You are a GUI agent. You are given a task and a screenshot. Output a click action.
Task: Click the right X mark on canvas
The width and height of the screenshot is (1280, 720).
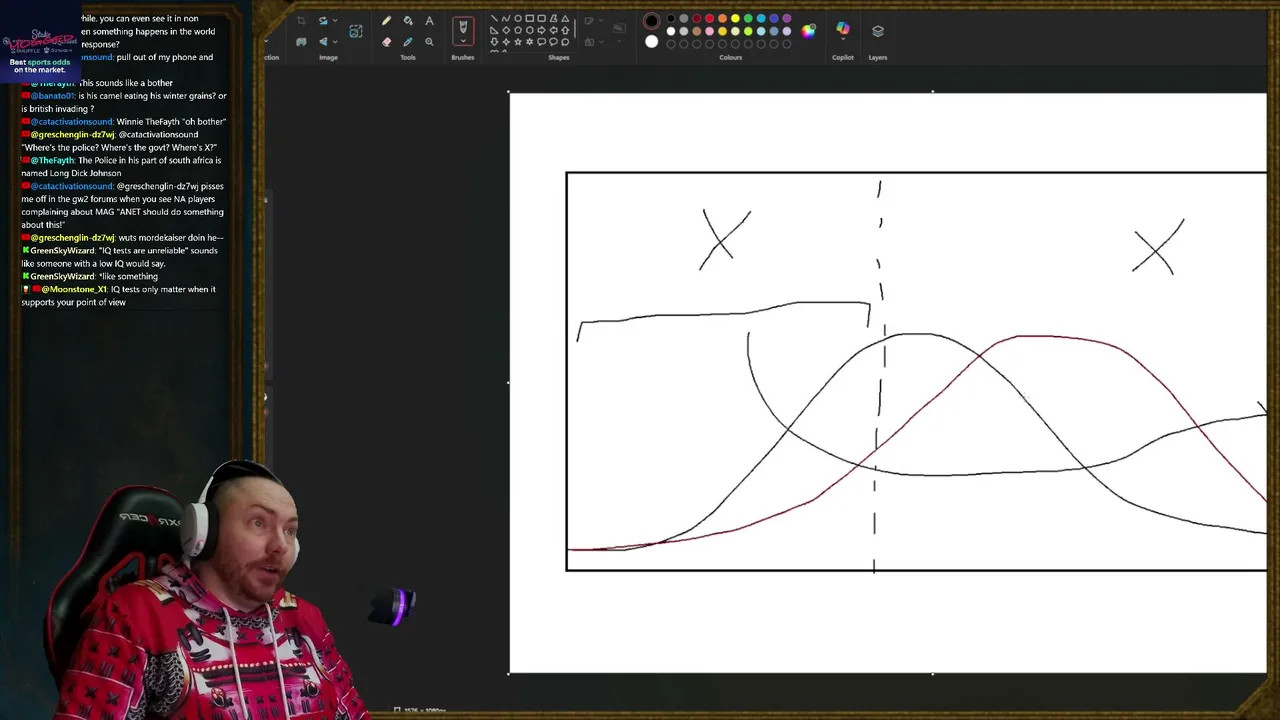click(x=1158, y=247)
